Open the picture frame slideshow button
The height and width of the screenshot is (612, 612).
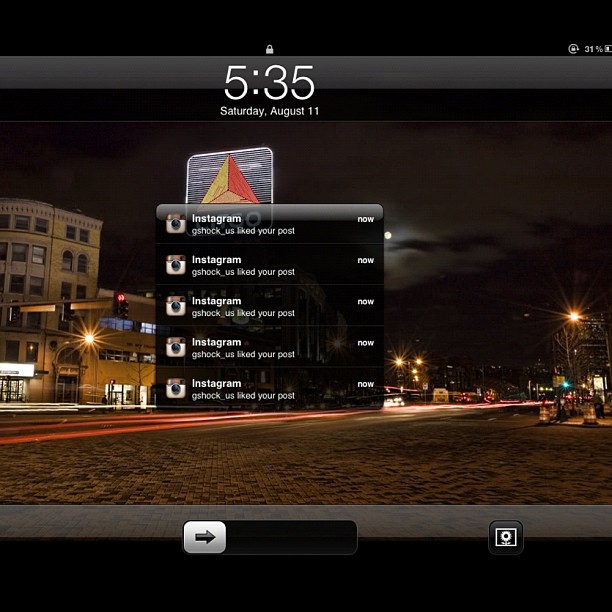505,537
